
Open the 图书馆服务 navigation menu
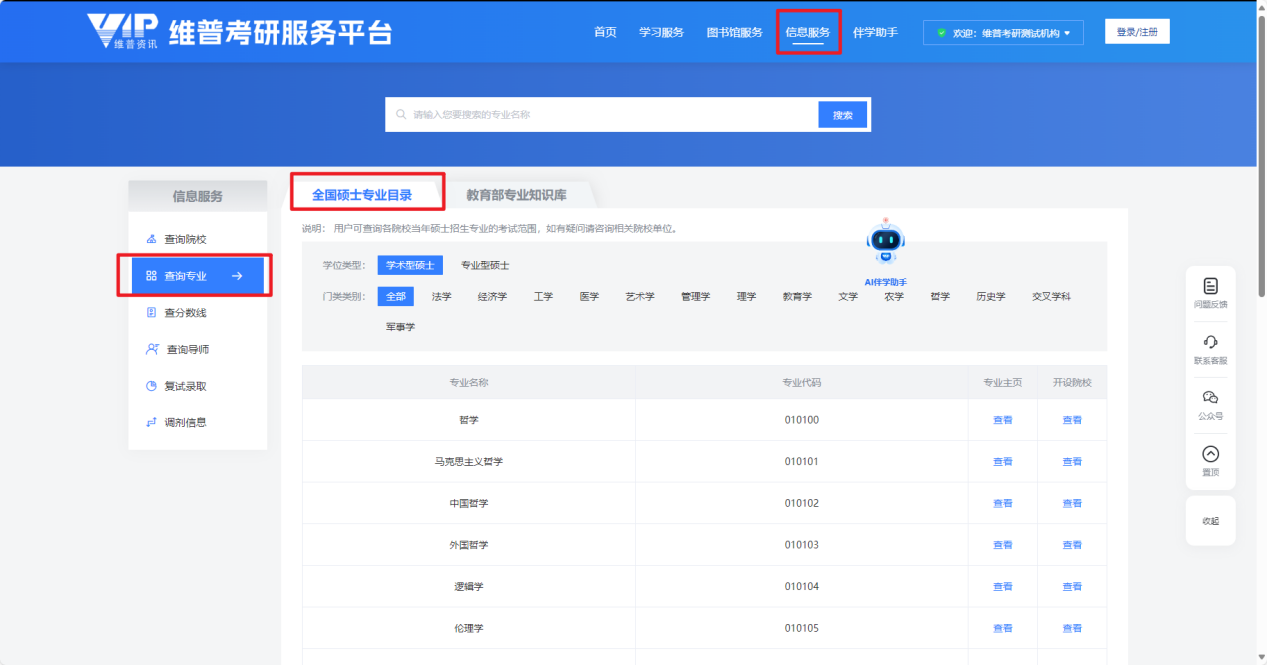[734, 32]
